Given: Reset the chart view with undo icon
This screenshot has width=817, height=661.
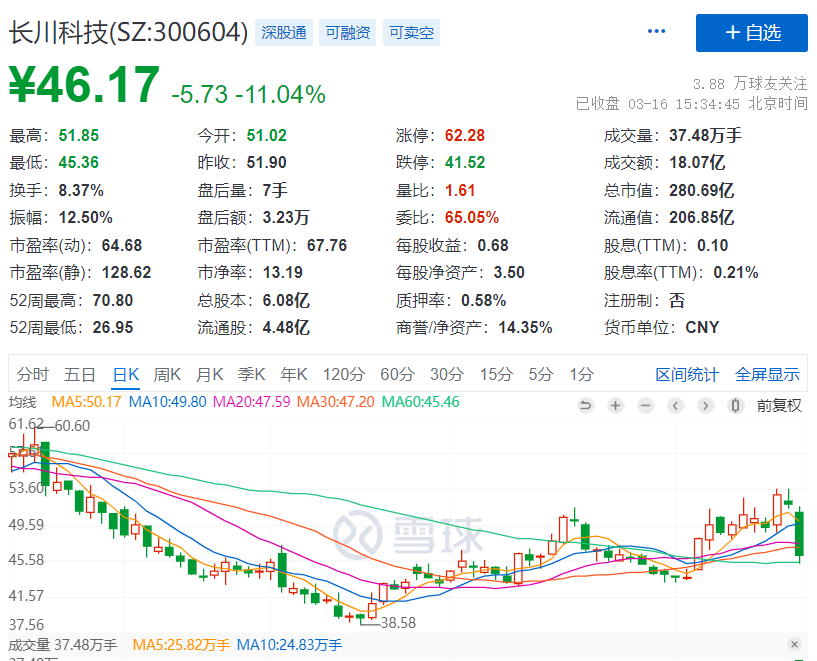Looking at the screenshot, I should 585,405.
